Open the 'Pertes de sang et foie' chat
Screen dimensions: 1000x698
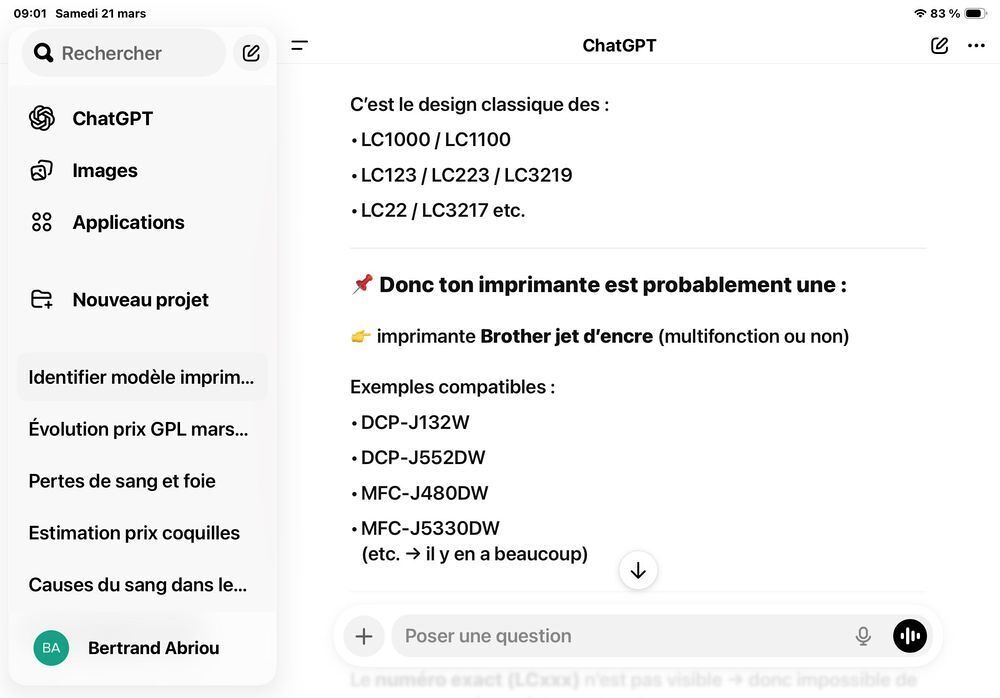(142, 480)
